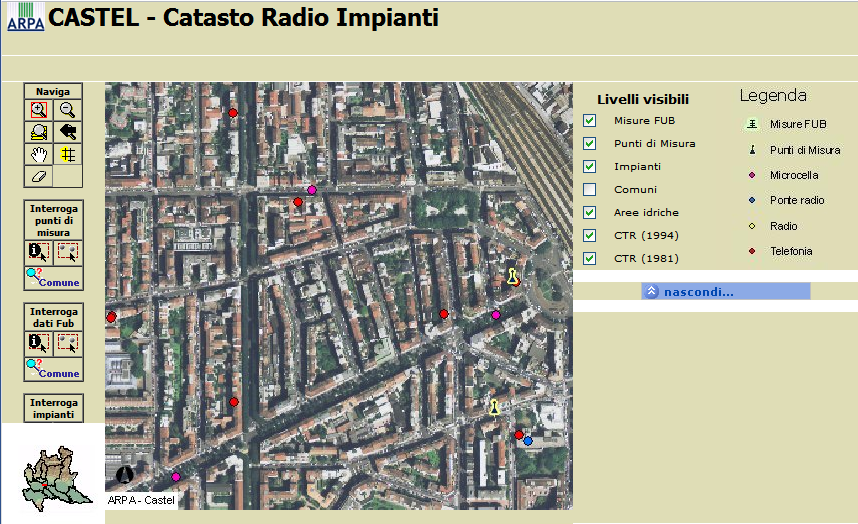Uncheck the Misure FUB layer
This screenshot has height=524, width=858.
click(x=590, y=121)
